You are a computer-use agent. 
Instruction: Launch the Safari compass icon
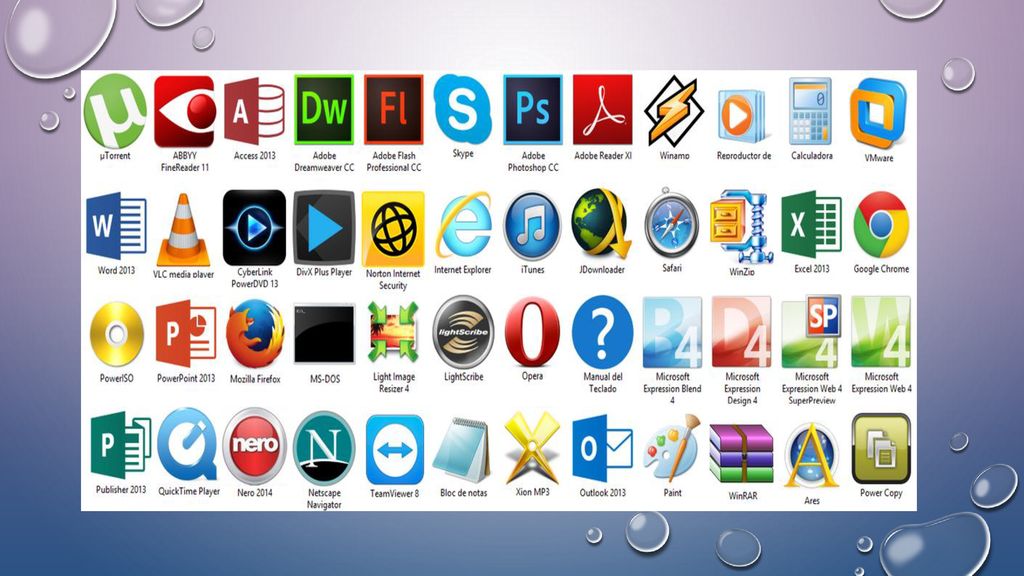pos(671,223)
